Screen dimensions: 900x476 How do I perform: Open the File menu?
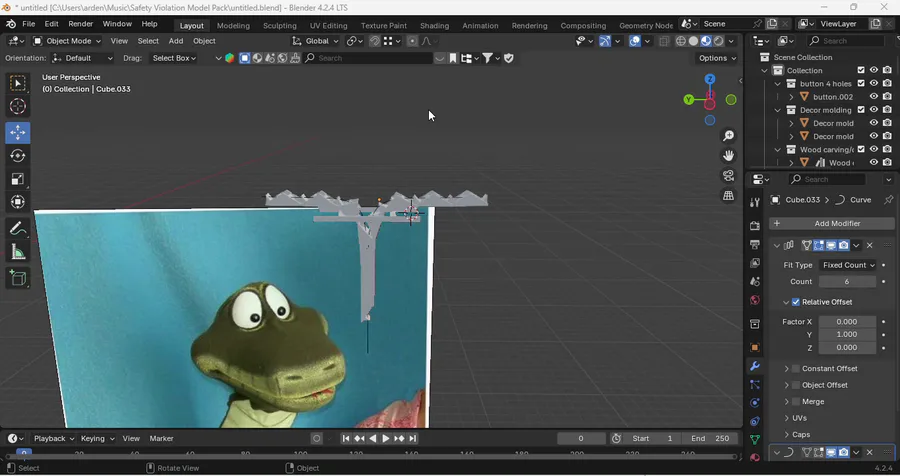[x=29, y=24]
